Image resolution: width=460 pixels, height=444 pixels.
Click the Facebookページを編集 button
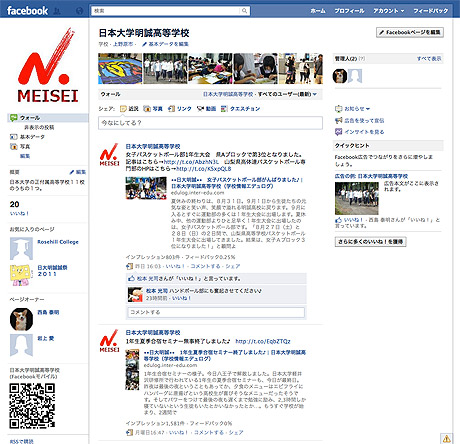pyautogui.click(x=410, y=32)
